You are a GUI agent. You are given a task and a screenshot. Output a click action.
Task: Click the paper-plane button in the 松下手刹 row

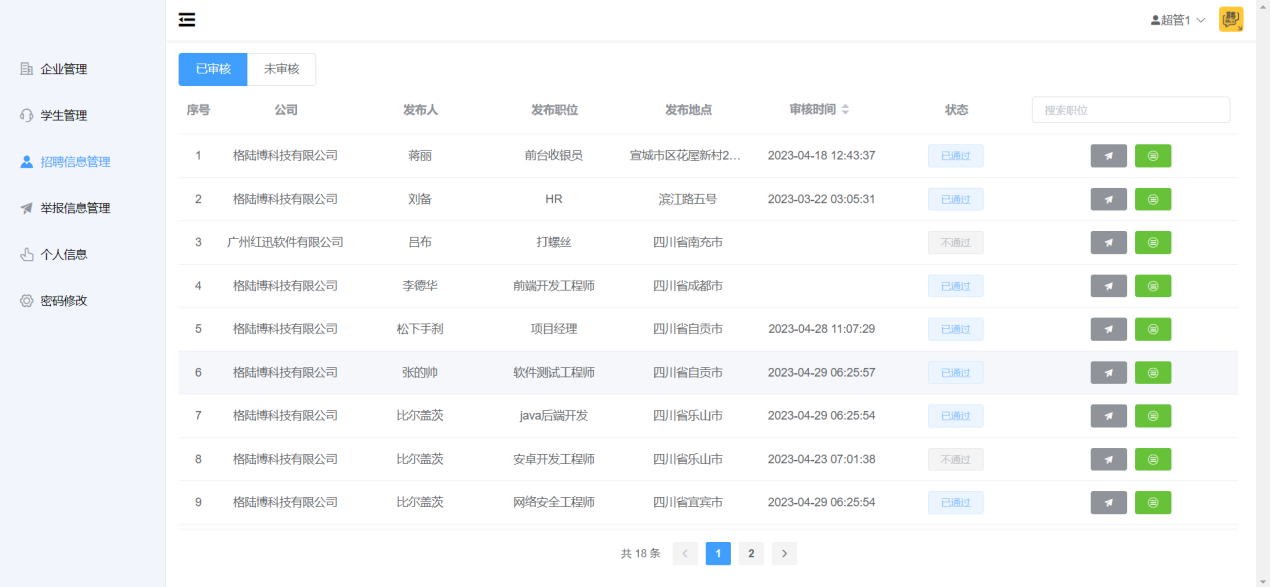click(1108, 329)
